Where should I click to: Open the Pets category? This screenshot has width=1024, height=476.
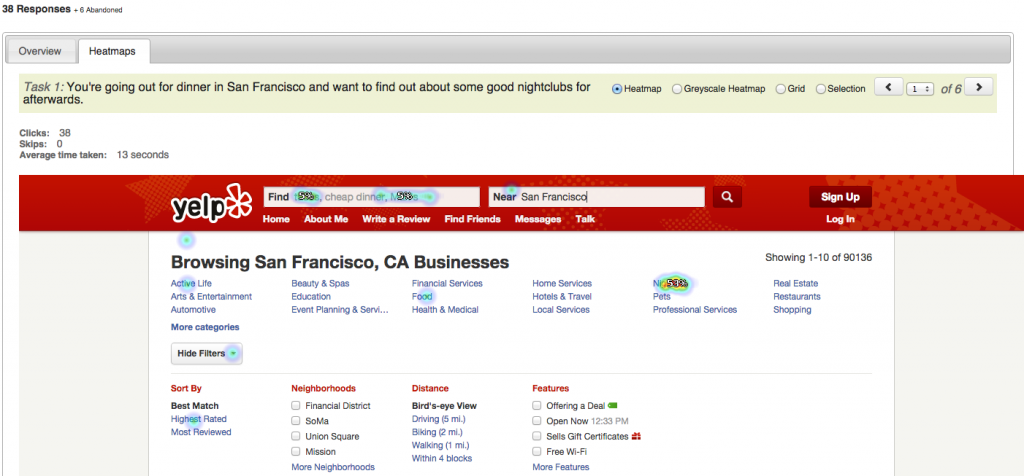(662, 296)
